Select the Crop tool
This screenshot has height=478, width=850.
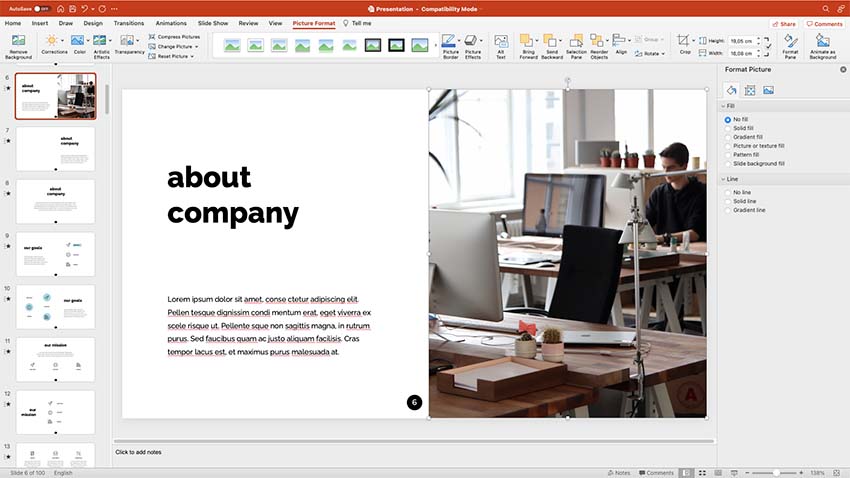point(683,45)
